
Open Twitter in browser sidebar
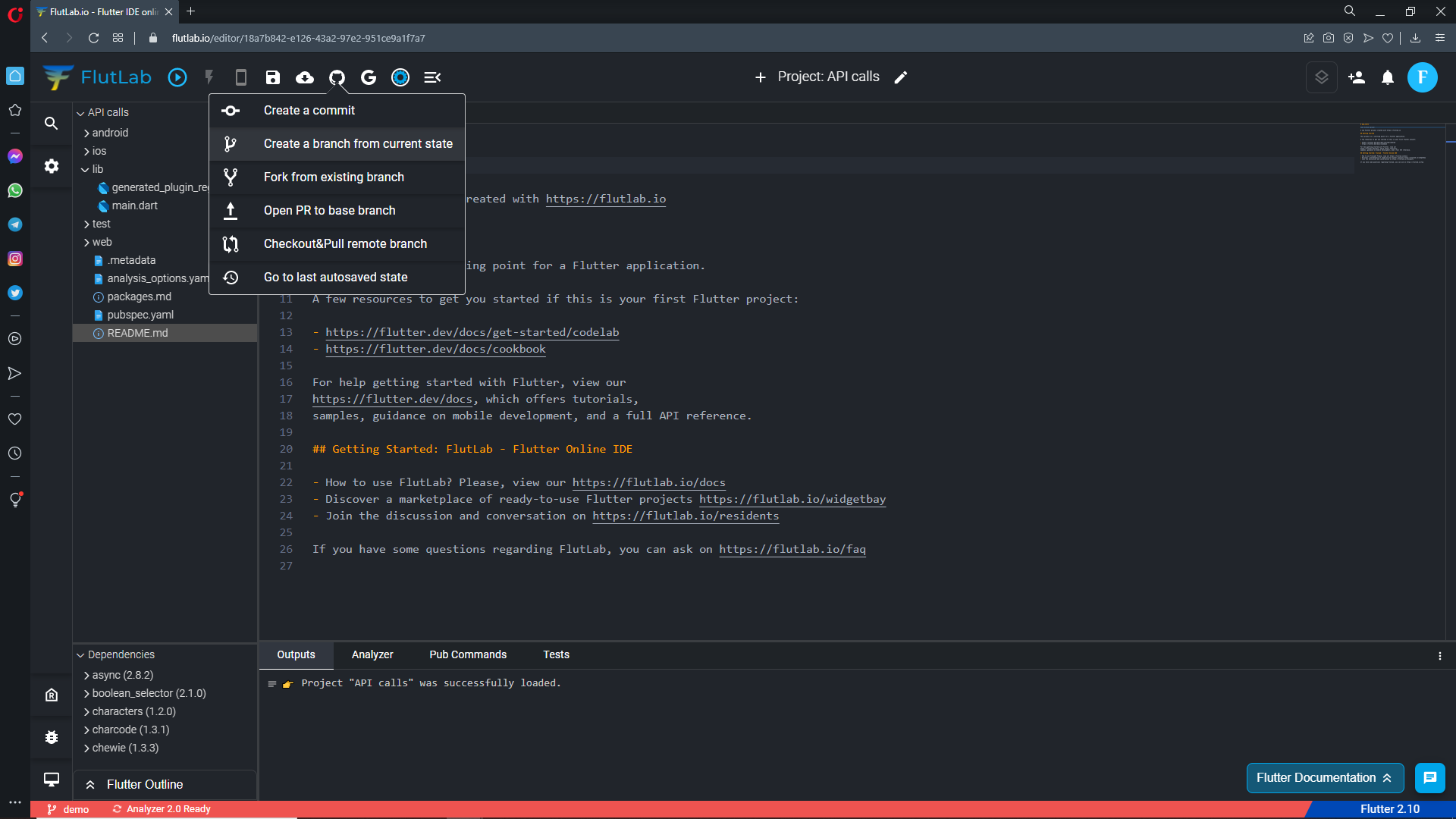click(x=15, y=293)
